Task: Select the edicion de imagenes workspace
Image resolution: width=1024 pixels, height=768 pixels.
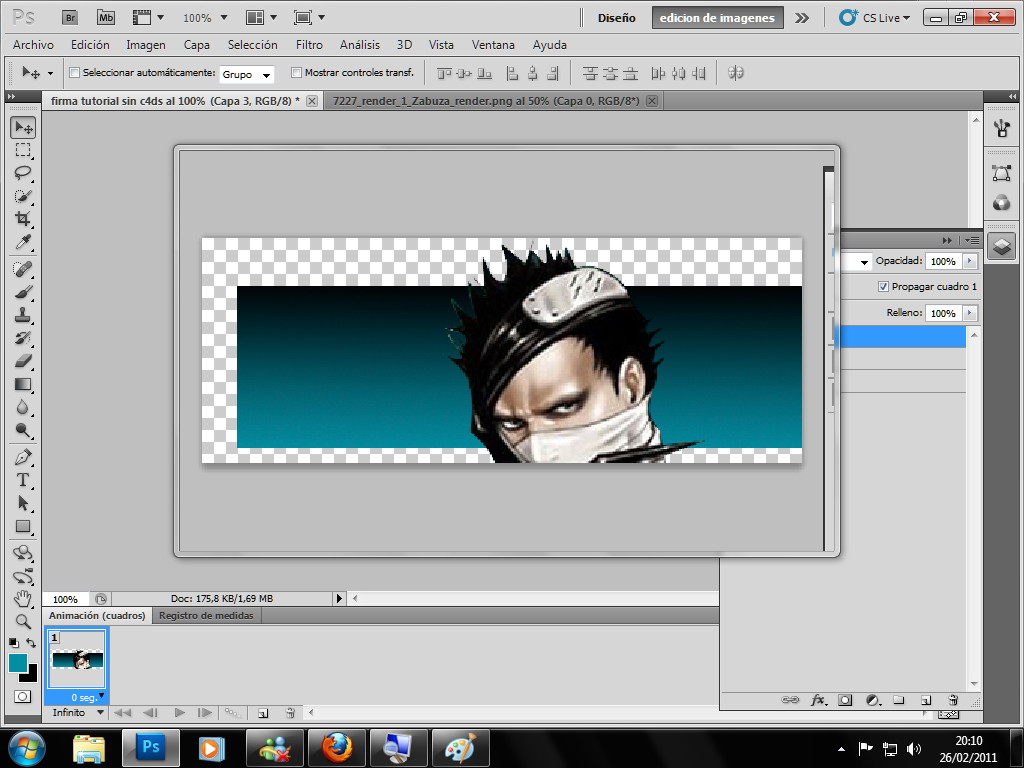Action: (x=717, y=18)
